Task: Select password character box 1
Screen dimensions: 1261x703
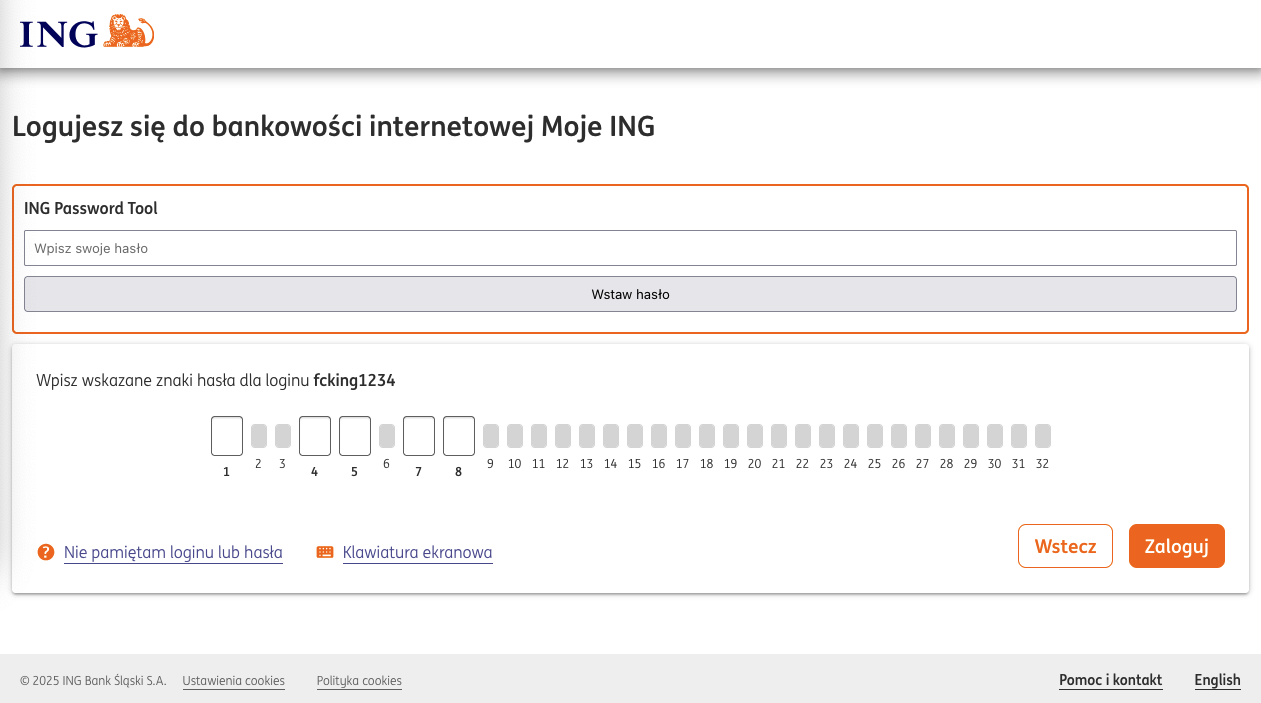Action: 227,436
